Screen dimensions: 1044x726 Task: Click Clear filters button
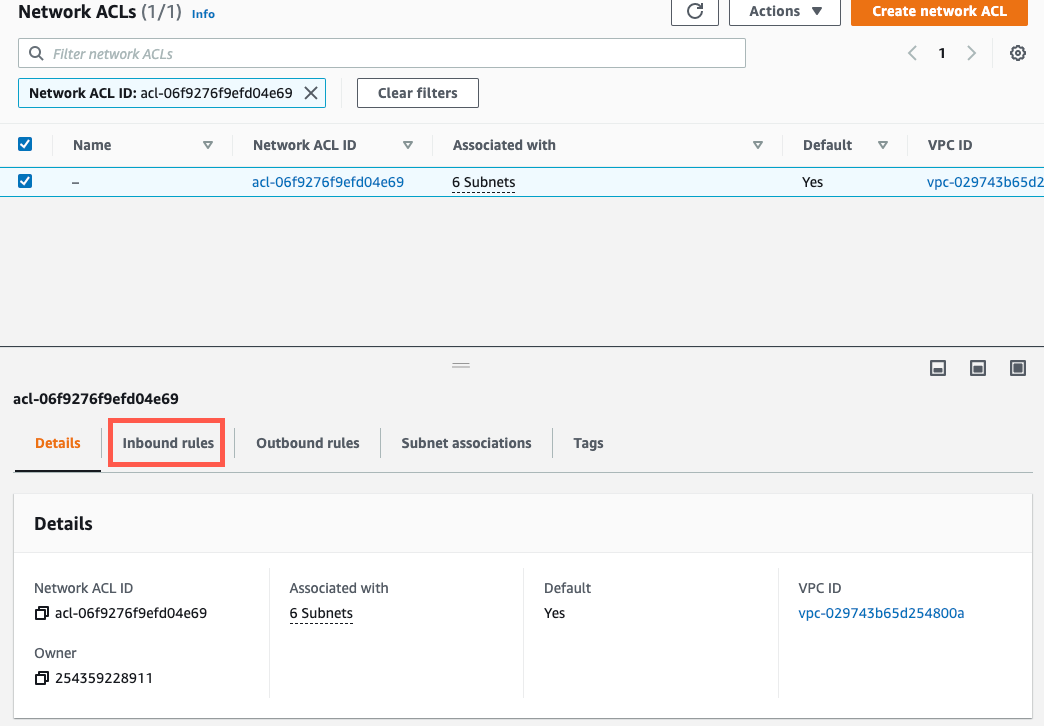tap(417, 93)
